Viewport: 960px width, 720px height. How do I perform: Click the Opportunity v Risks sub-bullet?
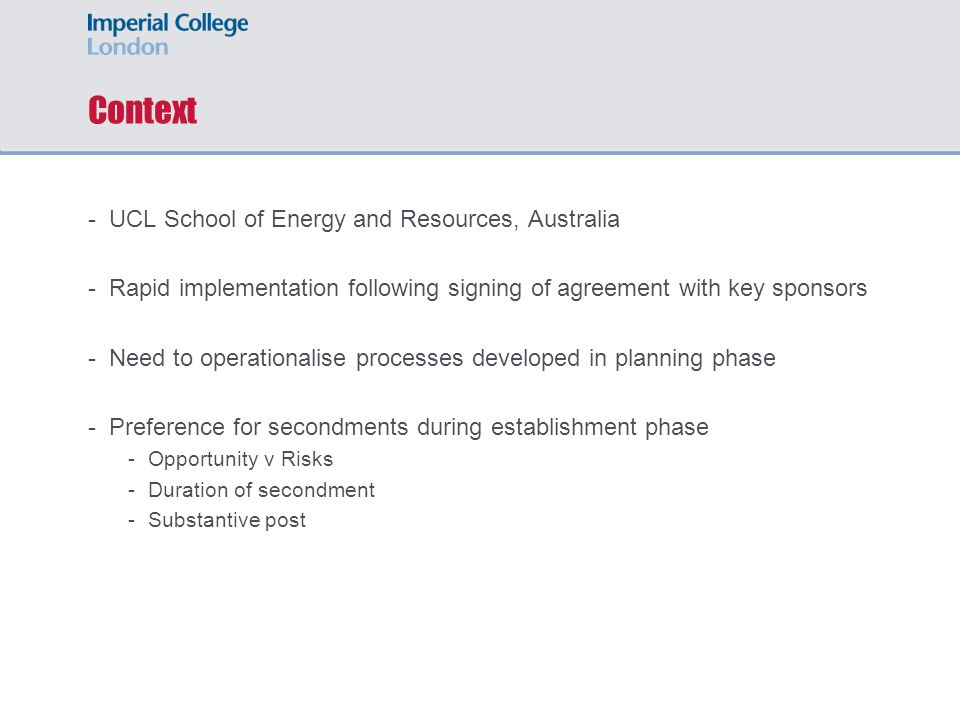(241, 459)
